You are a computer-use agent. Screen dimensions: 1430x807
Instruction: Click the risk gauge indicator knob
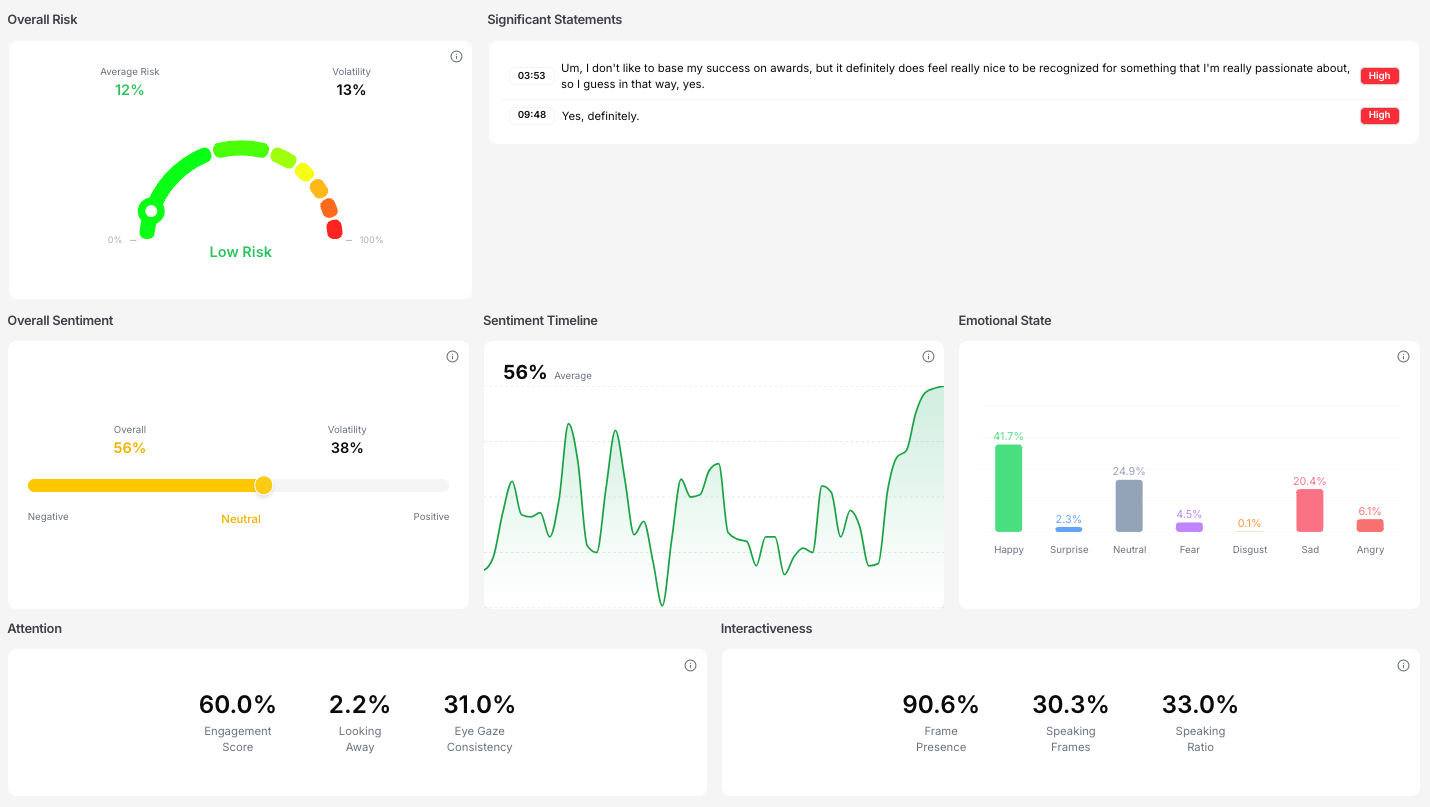point(151,211)
